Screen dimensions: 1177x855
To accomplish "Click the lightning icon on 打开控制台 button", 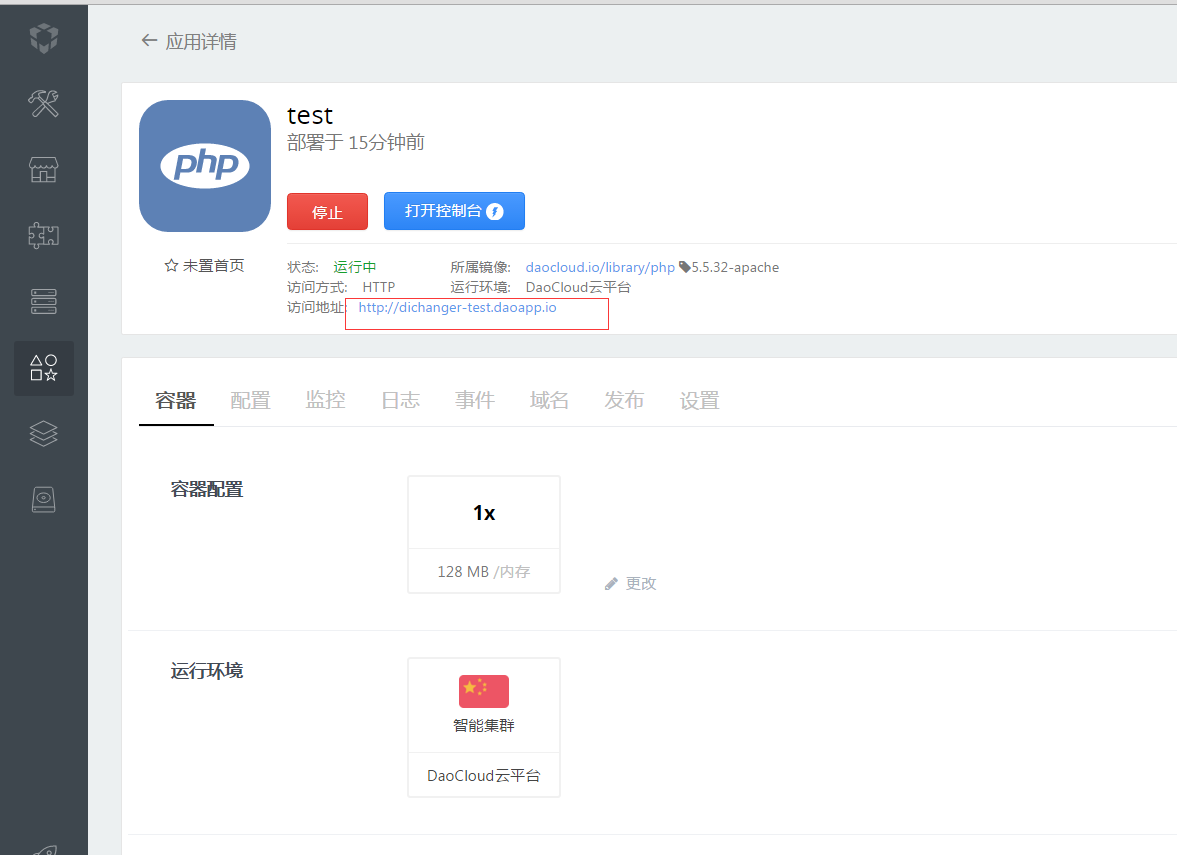I will click(x=495, y=212).
